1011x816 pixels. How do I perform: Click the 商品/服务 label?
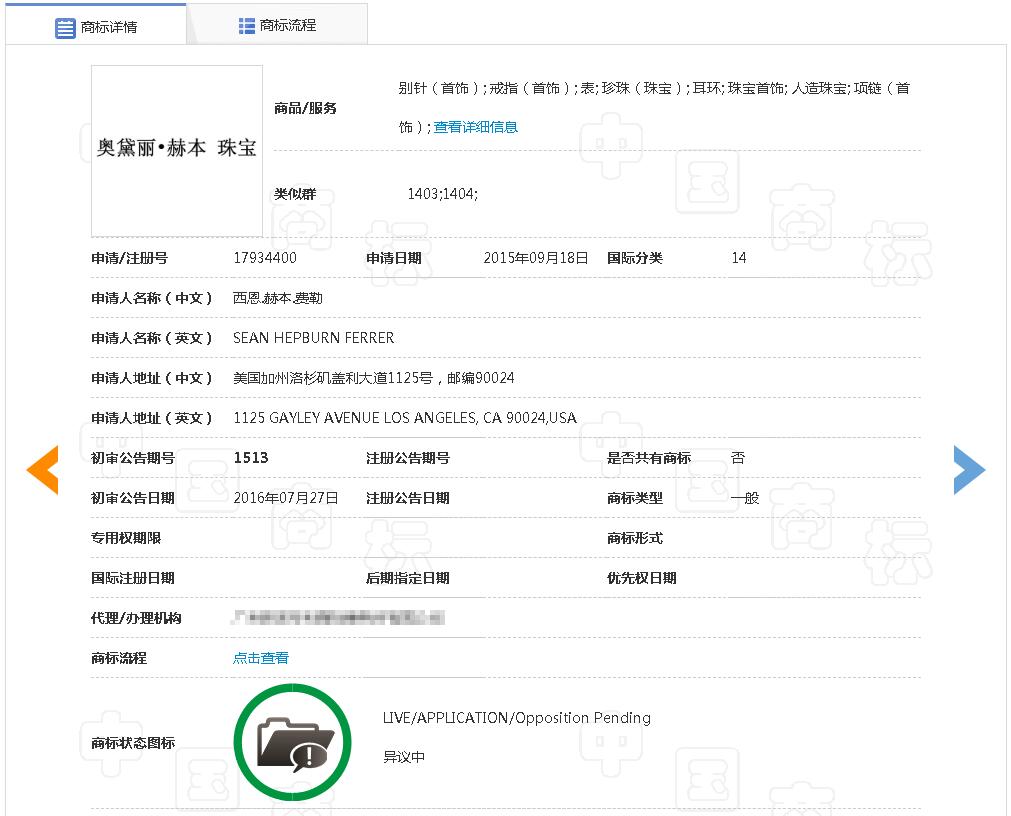(306, 108)
